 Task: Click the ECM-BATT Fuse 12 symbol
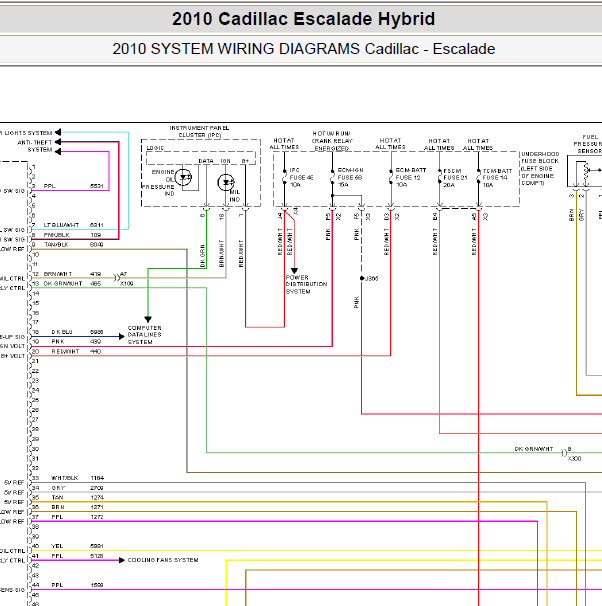391,177
